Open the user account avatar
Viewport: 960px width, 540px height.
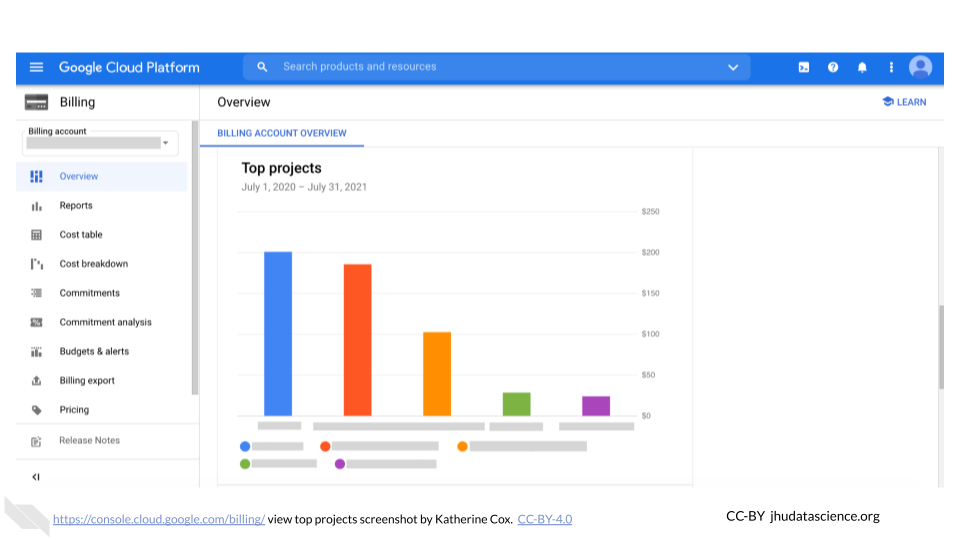pos(920,67)
